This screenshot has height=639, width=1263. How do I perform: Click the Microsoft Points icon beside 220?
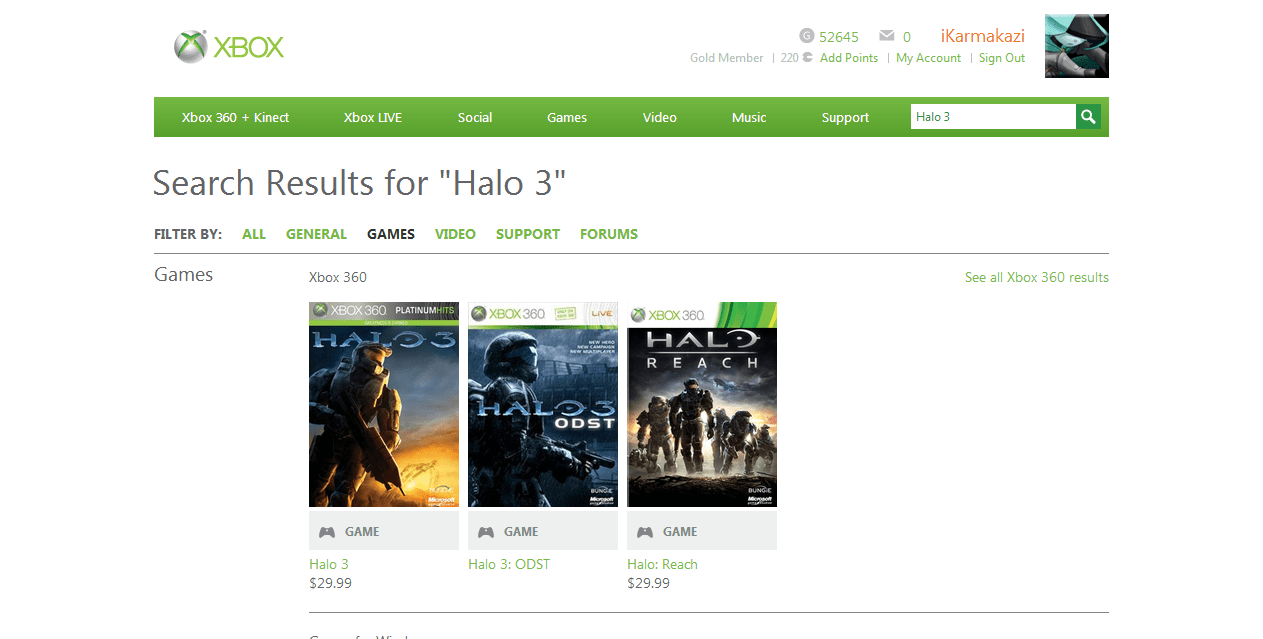(x=808, y=58)
